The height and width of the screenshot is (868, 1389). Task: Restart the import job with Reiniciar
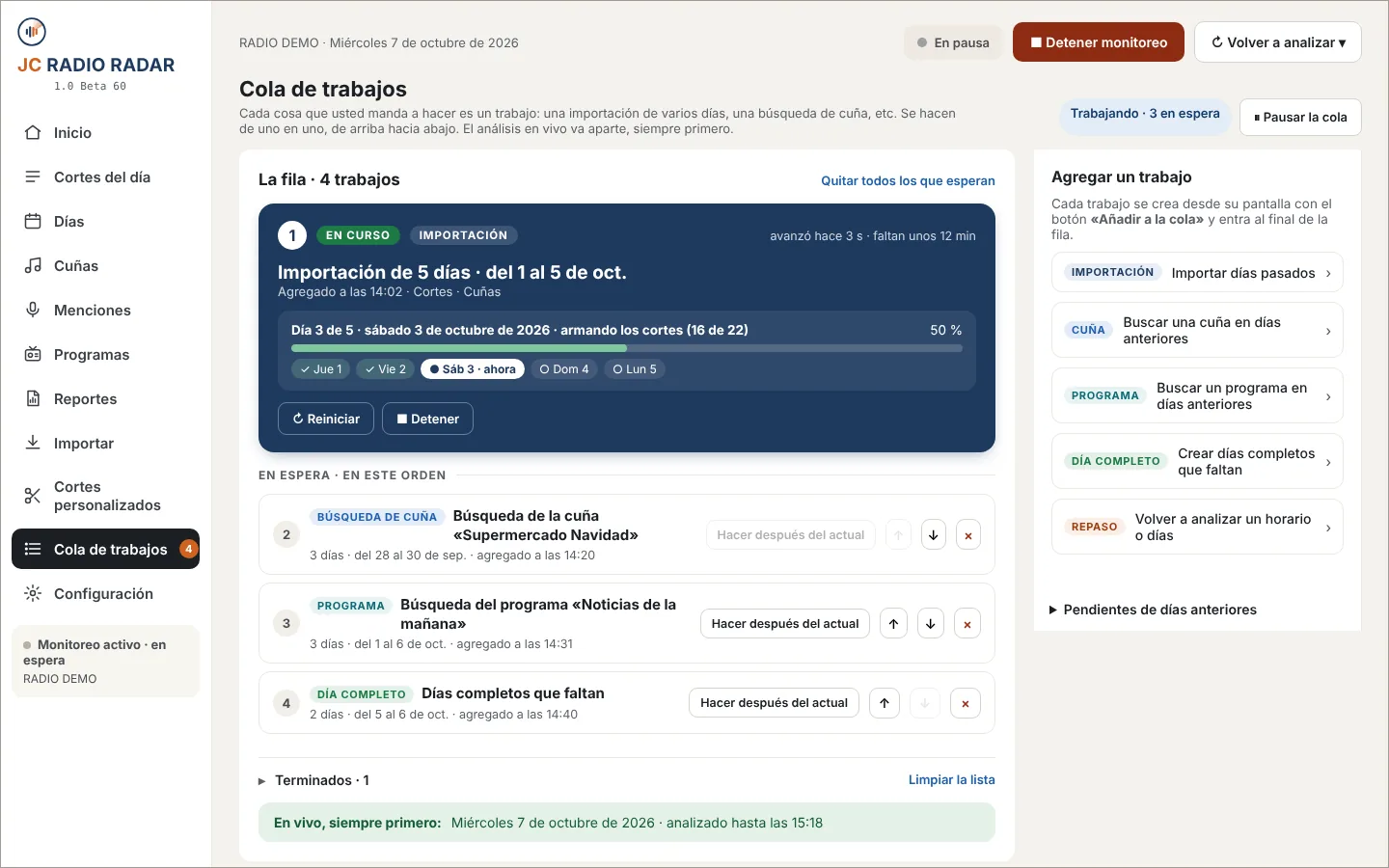326,419
